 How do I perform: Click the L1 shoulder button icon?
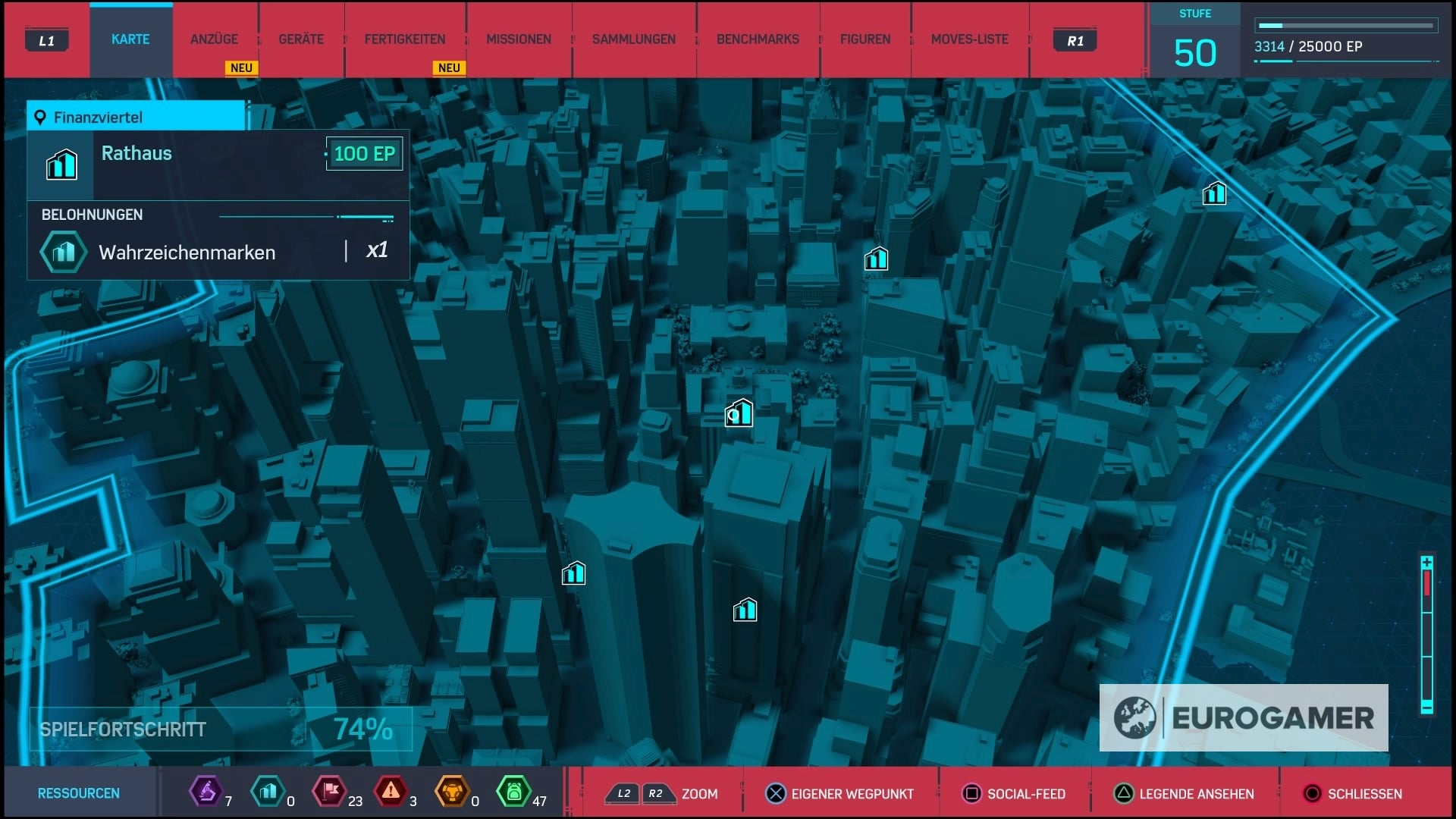47,41
